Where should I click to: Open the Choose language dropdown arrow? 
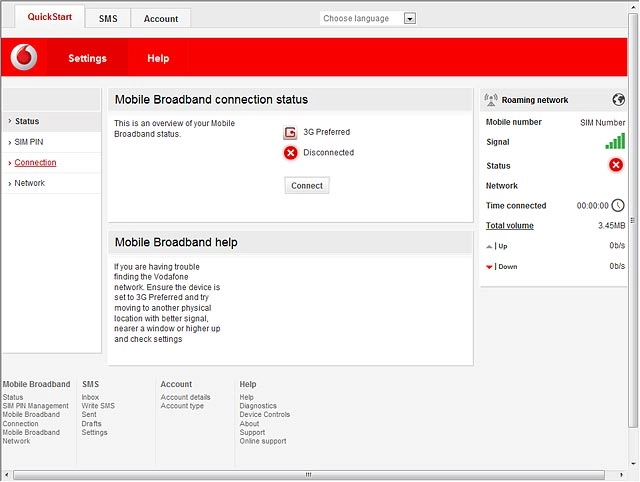click(410, 18)
